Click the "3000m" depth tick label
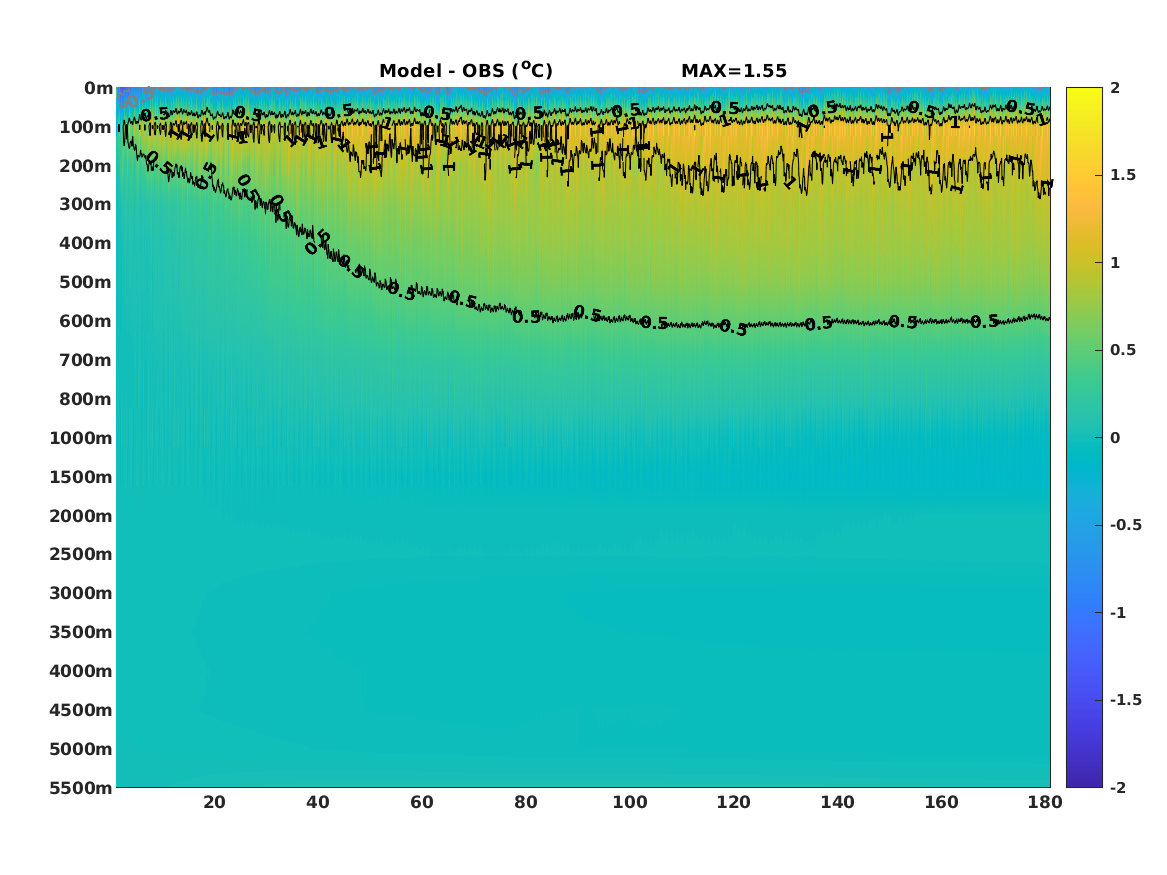This screenshot has height=875, width=1167. click(x=81, y=593)
